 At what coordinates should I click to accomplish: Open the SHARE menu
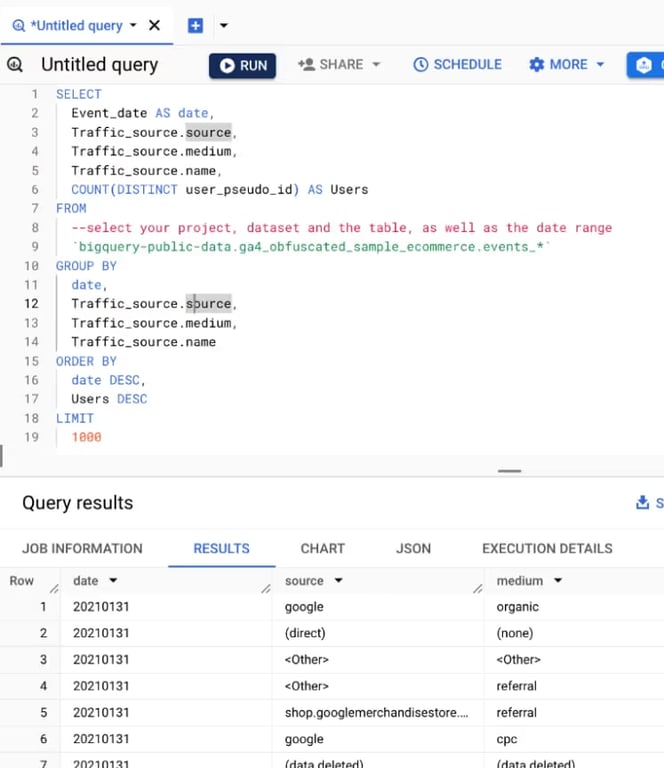point(339,65)
